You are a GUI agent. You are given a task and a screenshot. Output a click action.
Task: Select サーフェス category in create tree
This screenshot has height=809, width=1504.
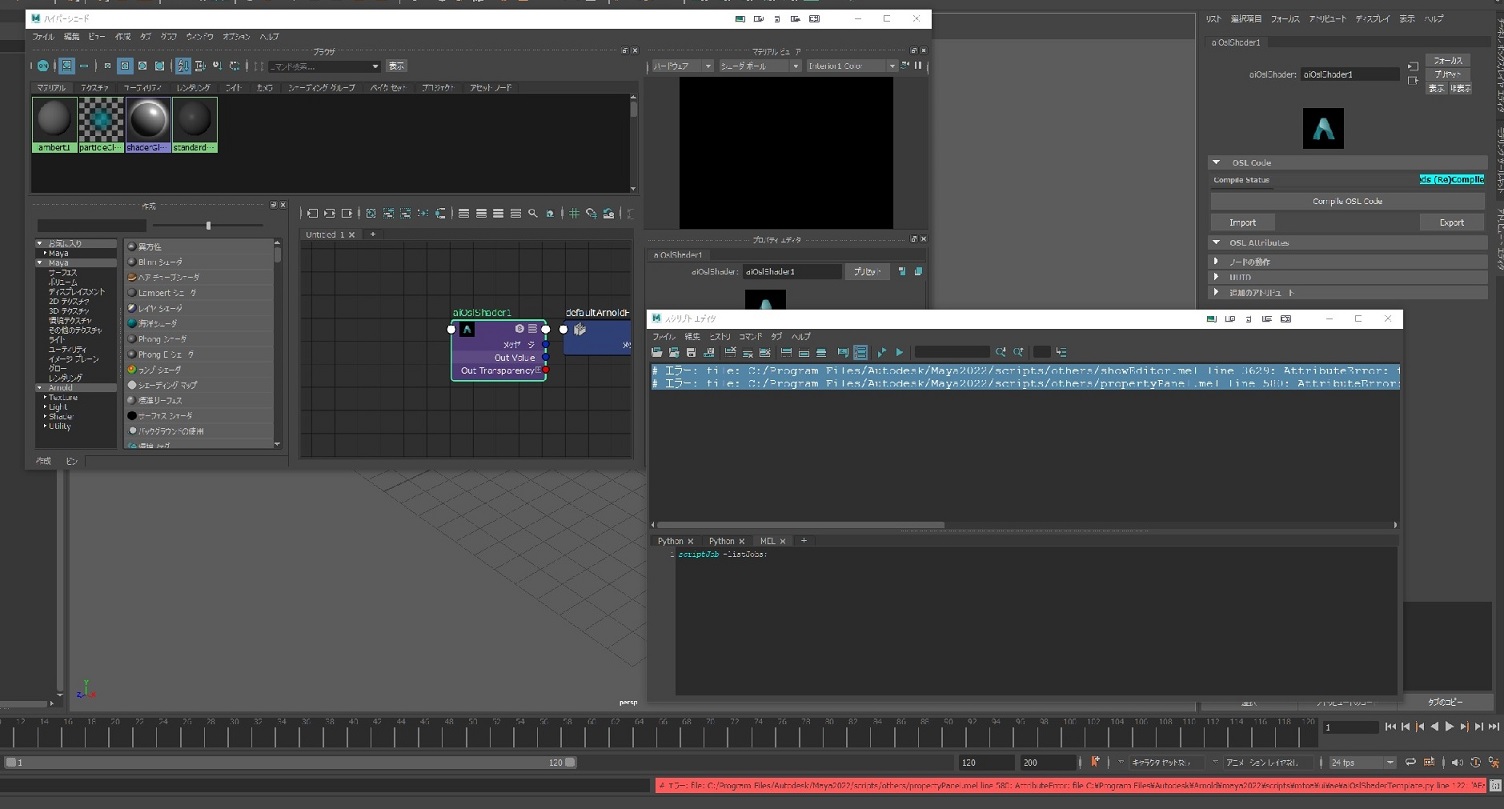tap(63, 272)
